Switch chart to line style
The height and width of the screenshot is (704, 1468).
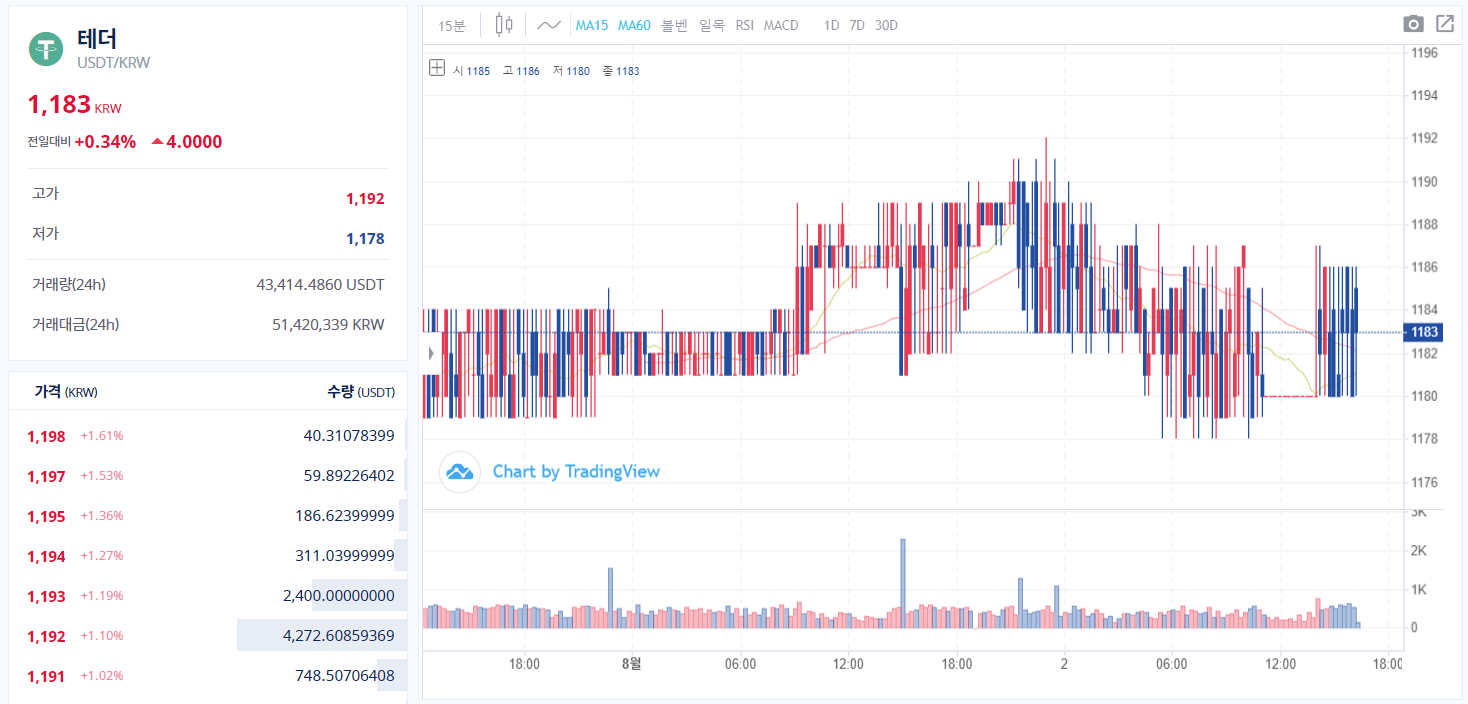tap(547, 24)
